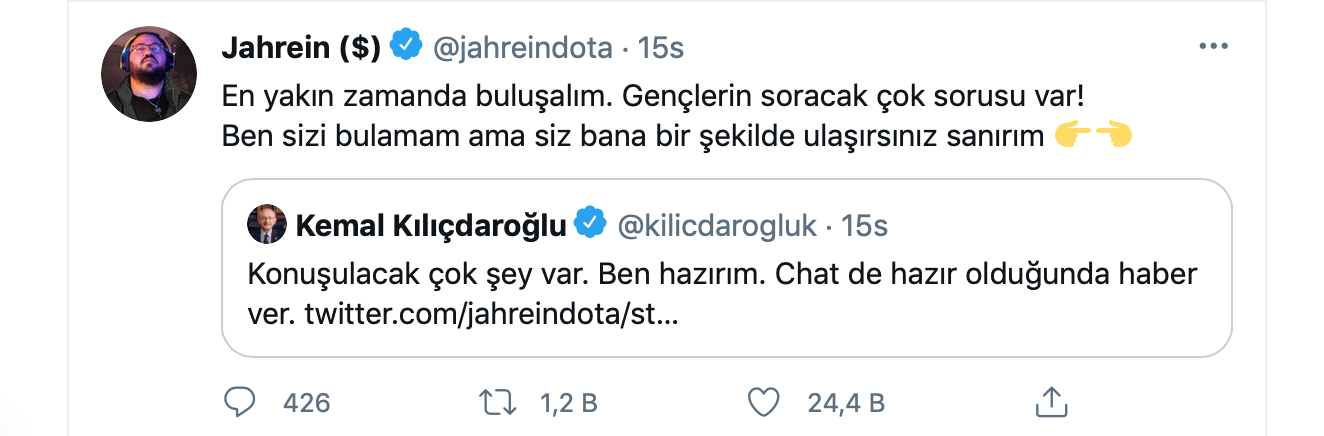Click the @kilicdarogluk handle
The width and height of the screenshot is (1324, 436).
(x=718, y=225)
